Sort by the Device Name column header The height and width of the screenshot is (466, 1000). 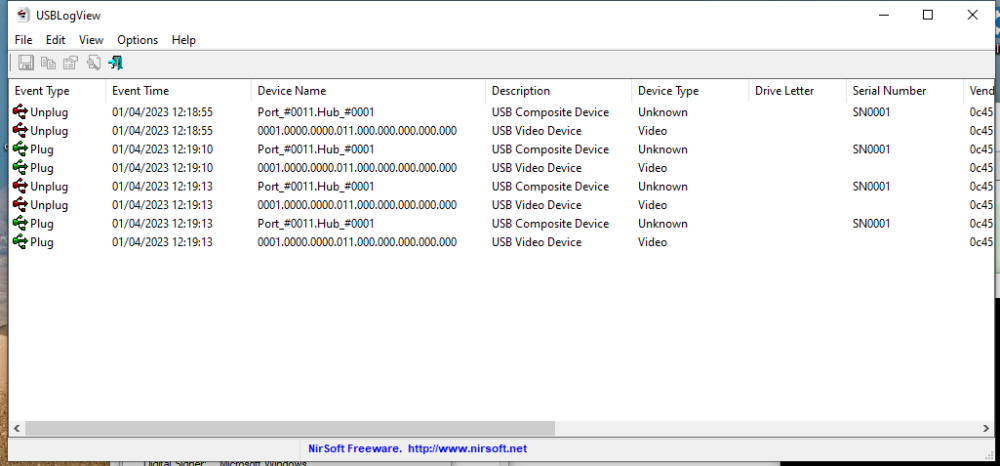click(291, 91)
